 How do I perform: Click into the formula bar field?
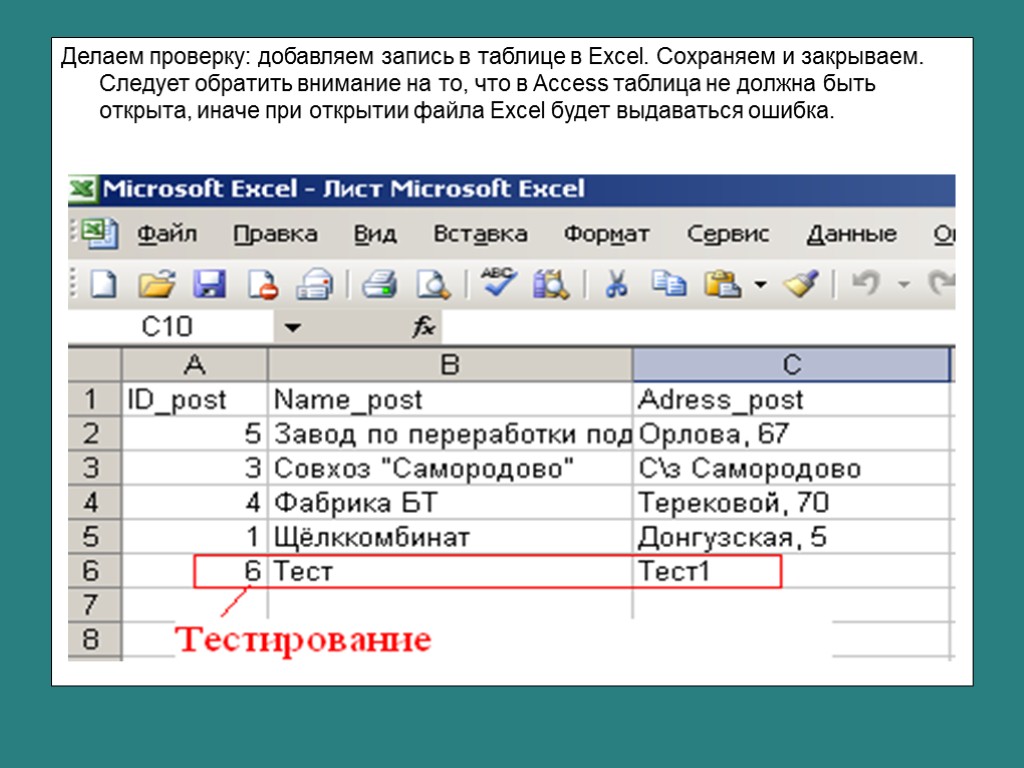tap(698, 327)
